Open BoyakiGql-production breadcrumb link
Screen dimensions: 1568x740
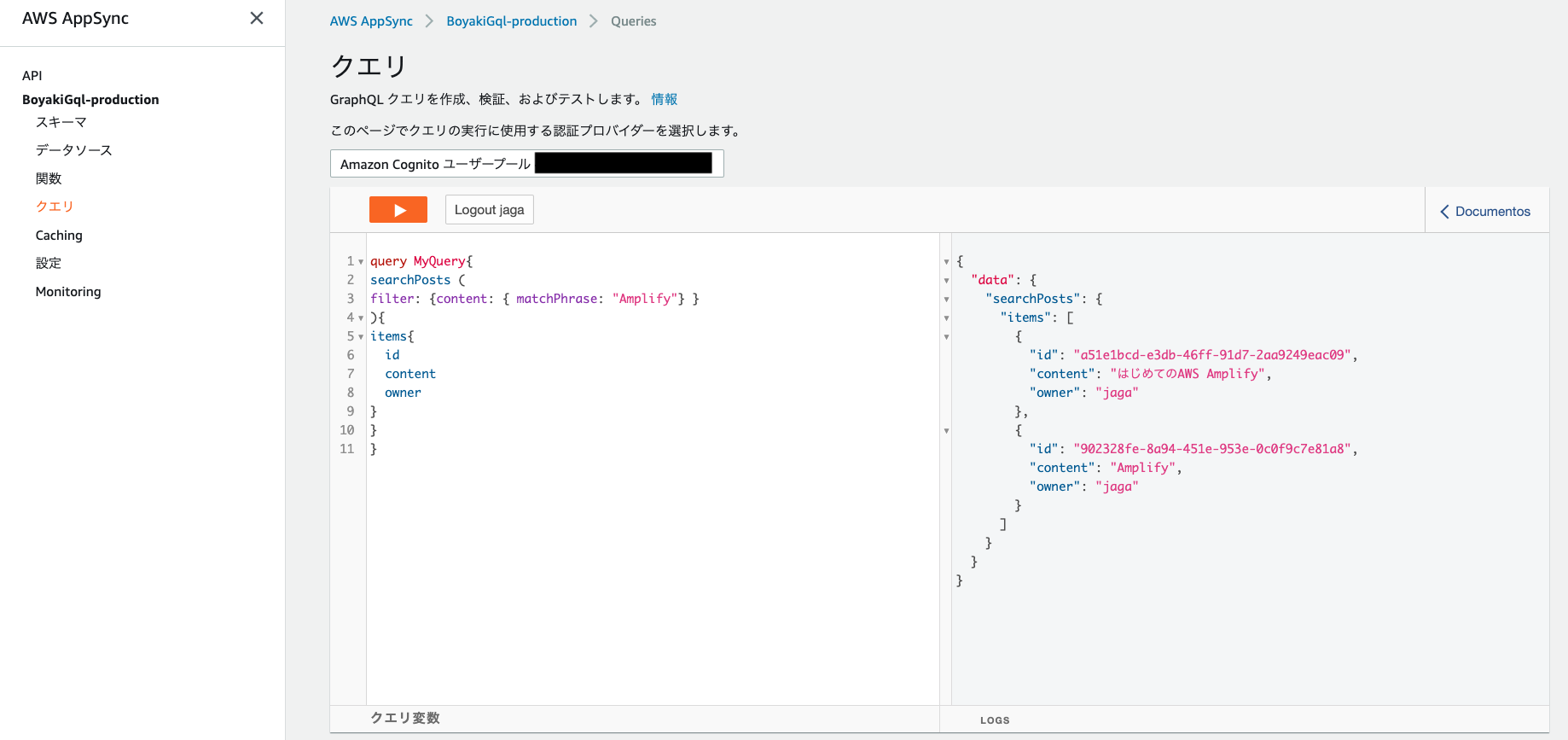point(511,21)
